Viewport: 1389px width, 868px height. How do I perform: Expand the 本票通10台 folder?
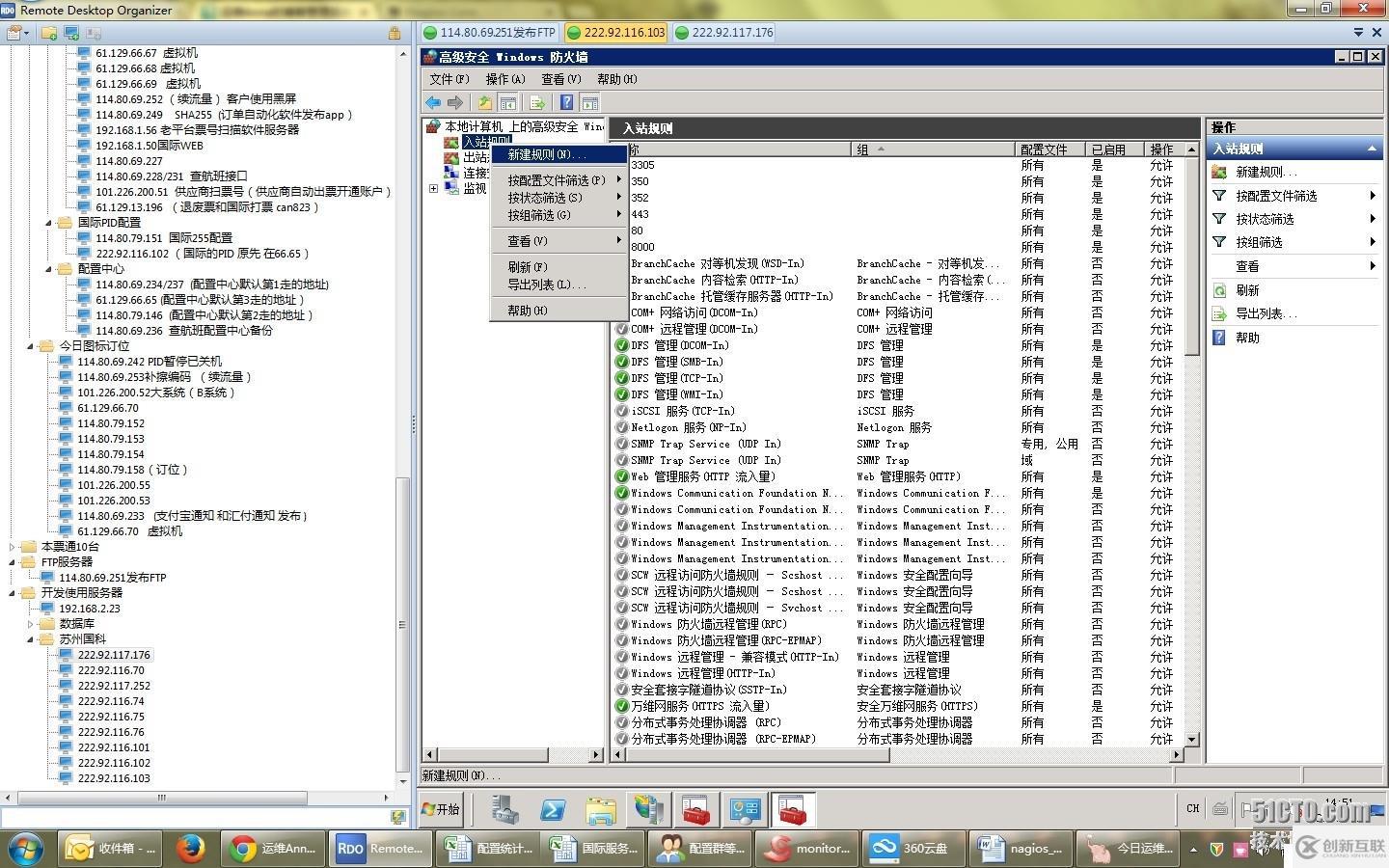point(13,547)
